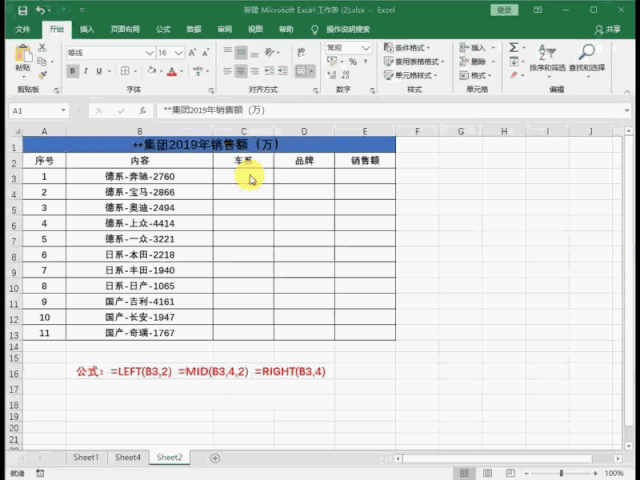Add a new sheet with plus button

tap(215, 458)
